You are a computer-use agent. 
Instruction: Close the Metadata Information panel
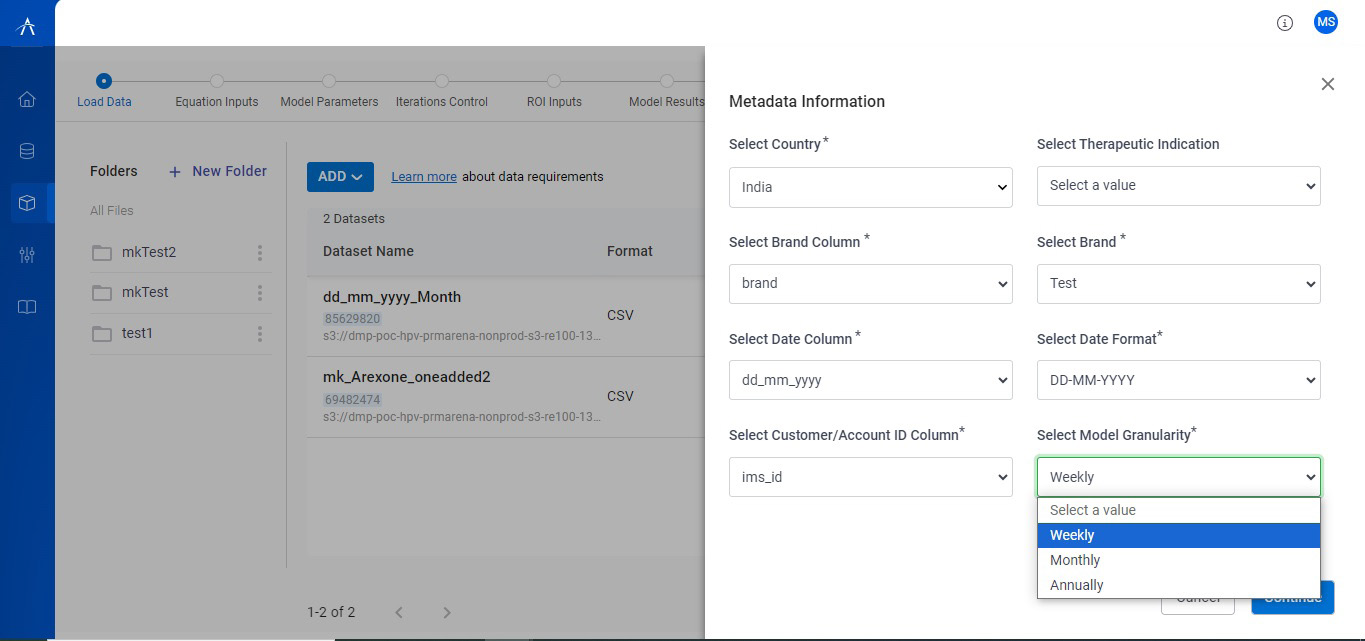point(1327,84)
